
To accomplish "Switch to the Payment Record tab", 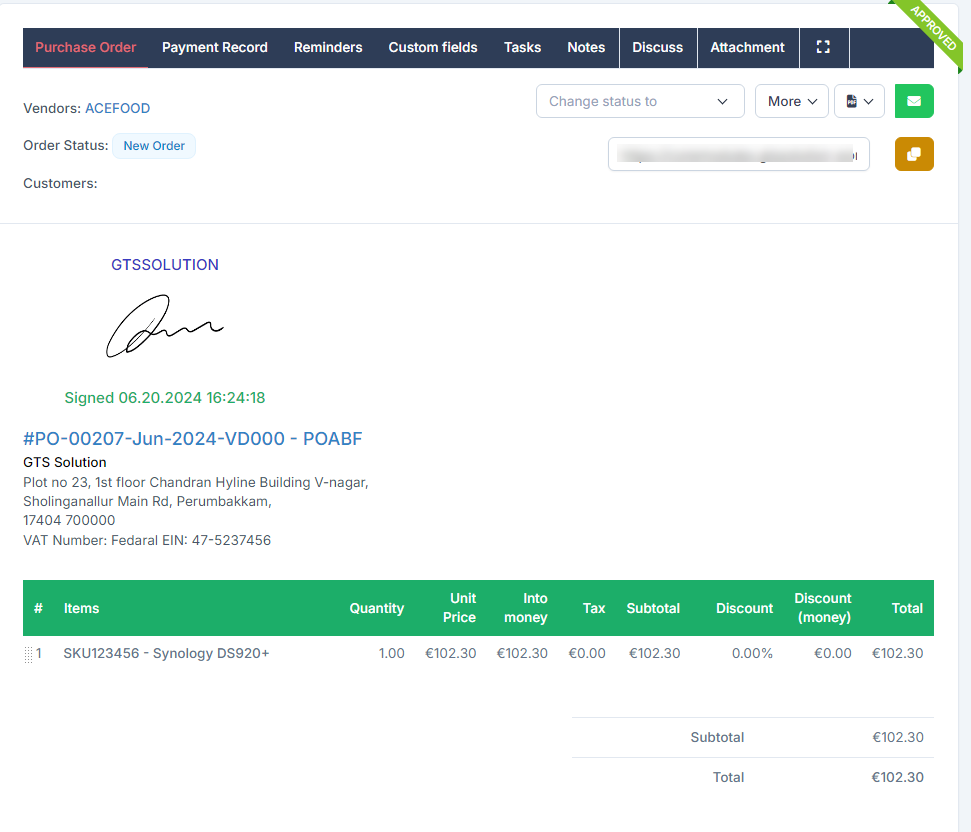I will tap(215, 47).
